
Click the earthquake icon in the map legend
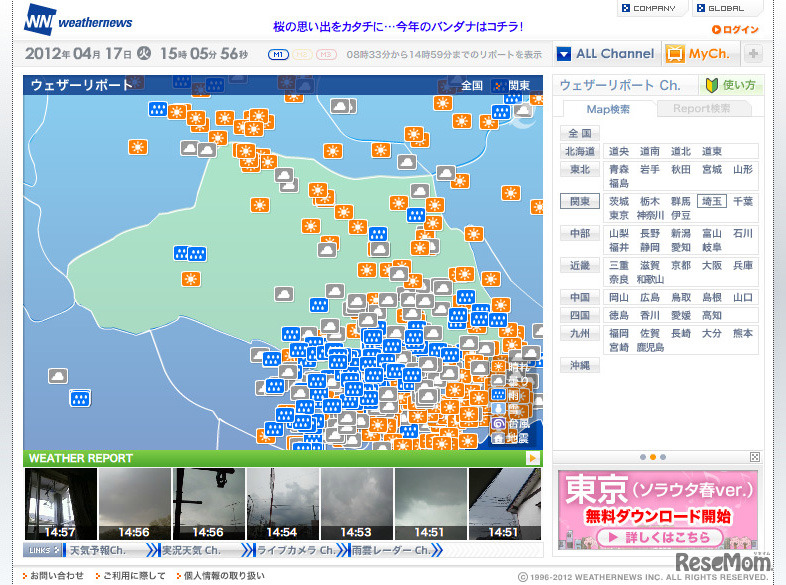pos(499,438)
